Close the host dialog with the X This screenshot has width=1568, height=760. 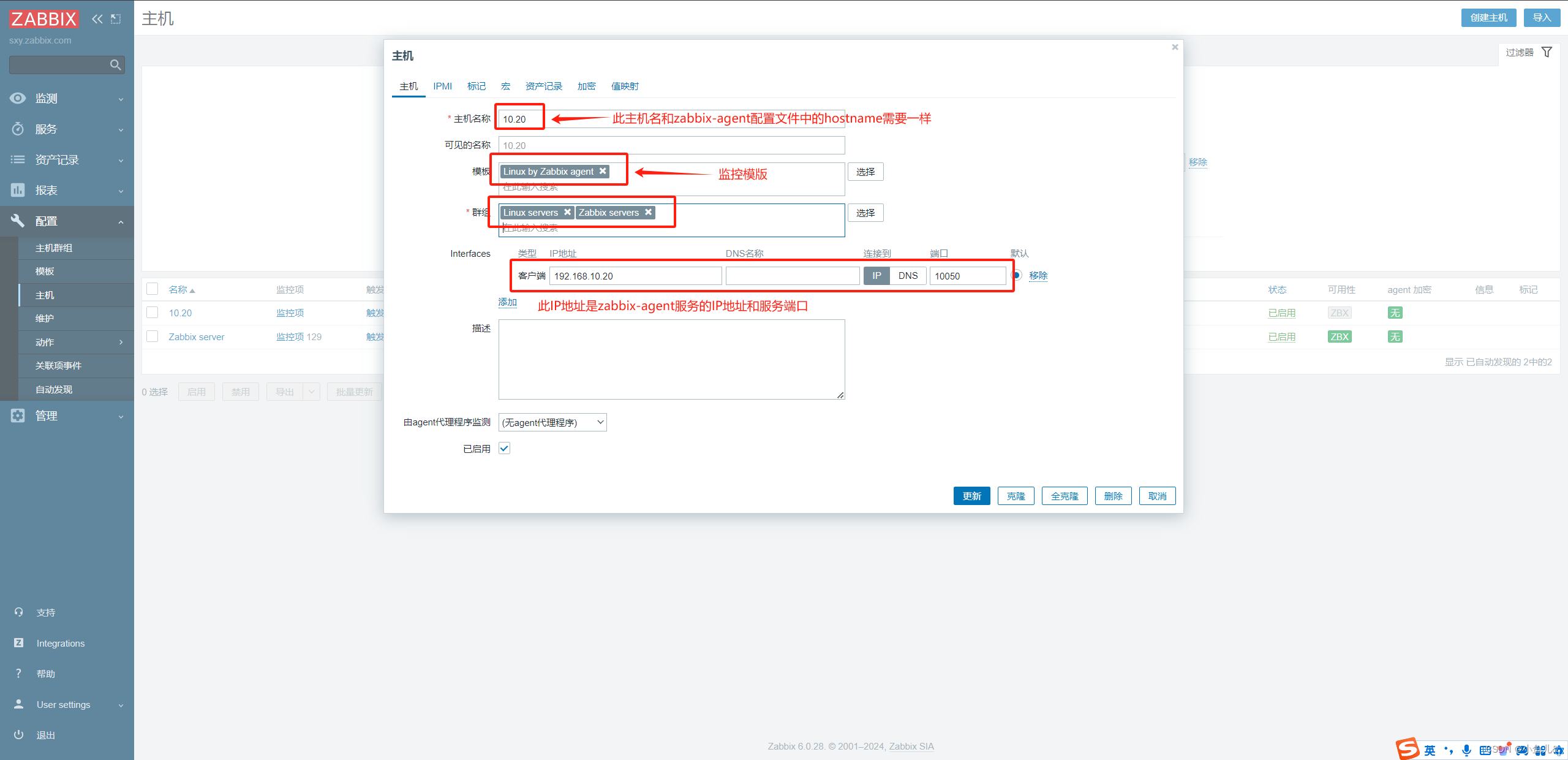click(x=1175, y=47)
